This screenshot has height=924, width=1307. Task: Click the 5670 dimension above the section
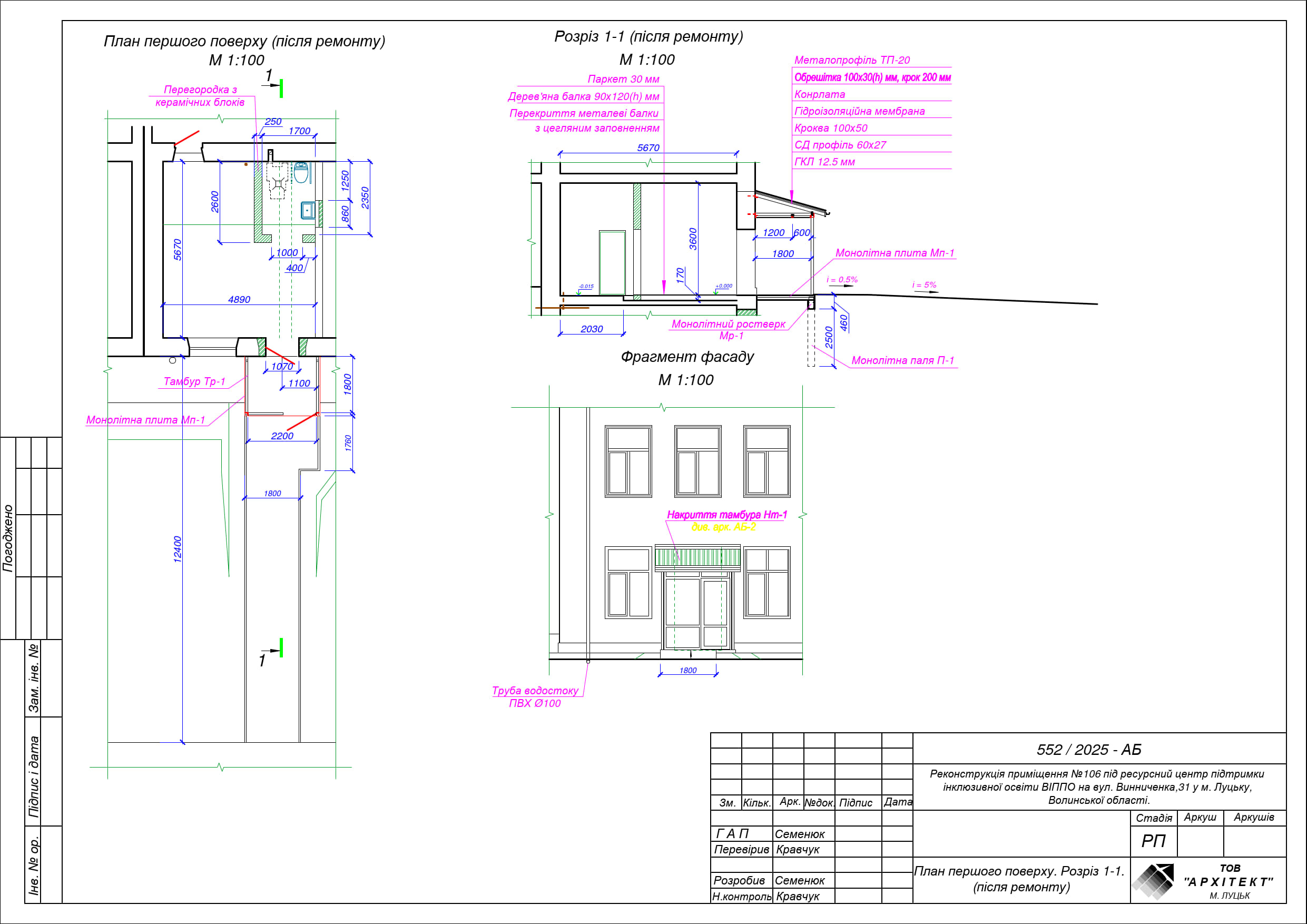click(x=648, y=148)
